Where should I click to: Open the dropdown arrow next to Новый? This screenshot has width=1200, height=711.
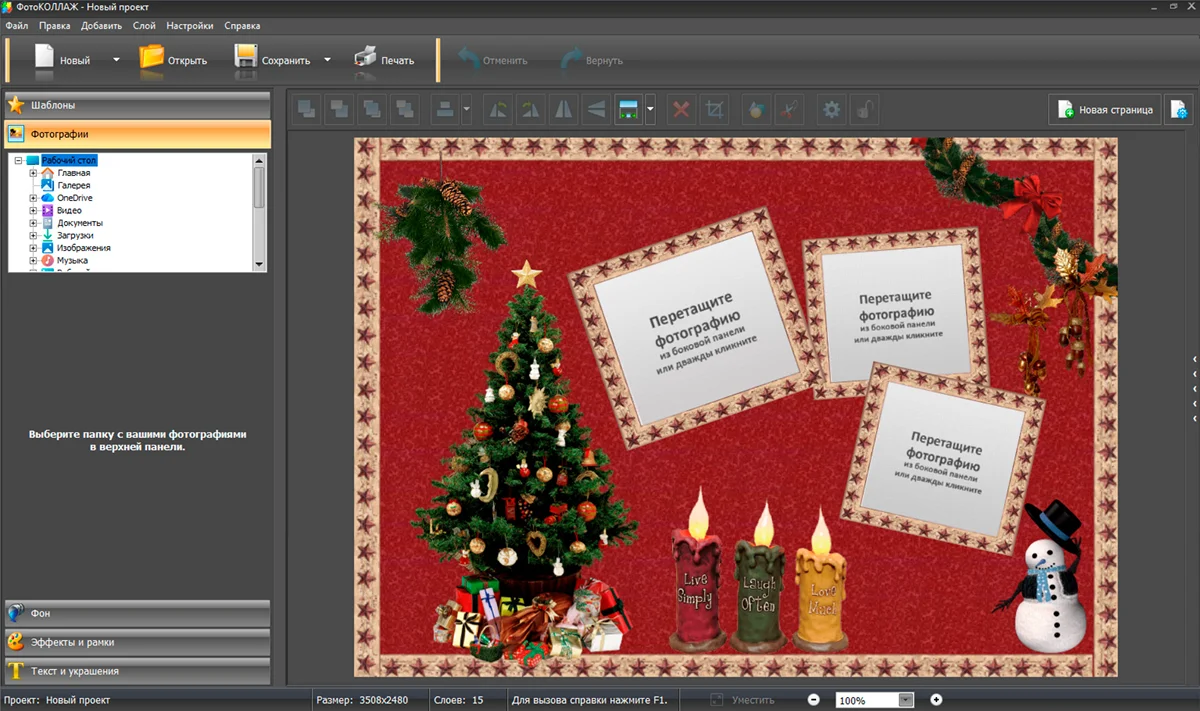click(x=116, y=60)
